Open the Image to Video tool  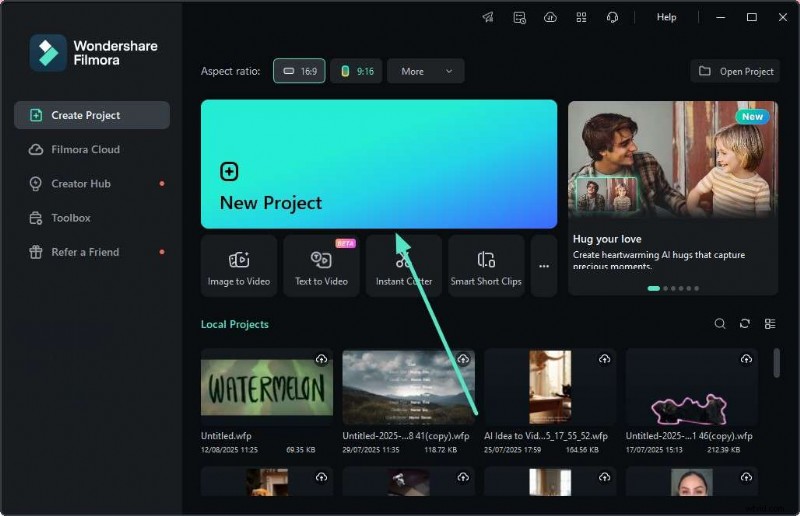(x=239, y=266)
